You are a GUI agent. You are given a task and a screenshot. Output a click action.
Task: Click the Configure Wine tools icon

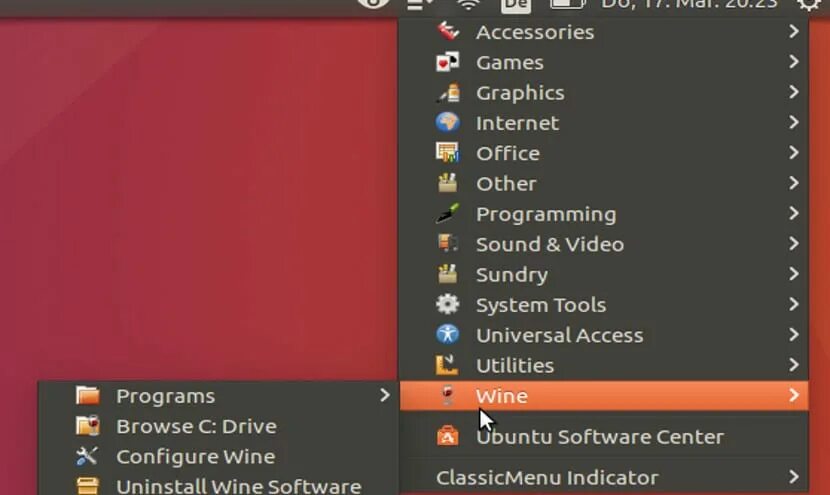point(87,456)
